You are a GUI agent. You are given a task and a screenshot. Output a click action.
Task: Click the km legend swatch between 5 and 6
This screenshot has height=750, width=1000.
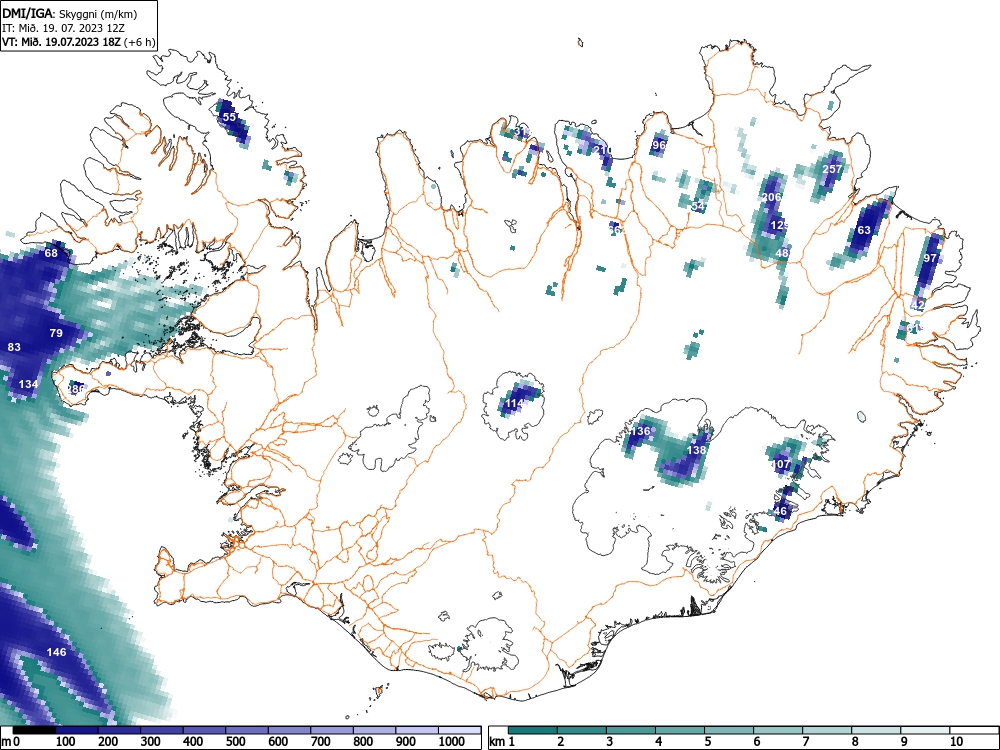tap(729, 730)
